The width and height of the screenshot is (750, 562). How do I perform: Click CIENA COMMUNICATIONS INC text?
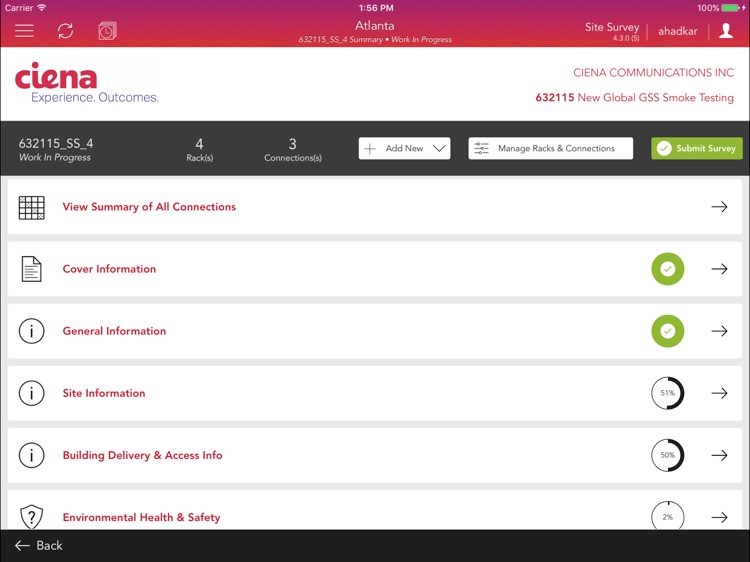(x=653, y=73)
